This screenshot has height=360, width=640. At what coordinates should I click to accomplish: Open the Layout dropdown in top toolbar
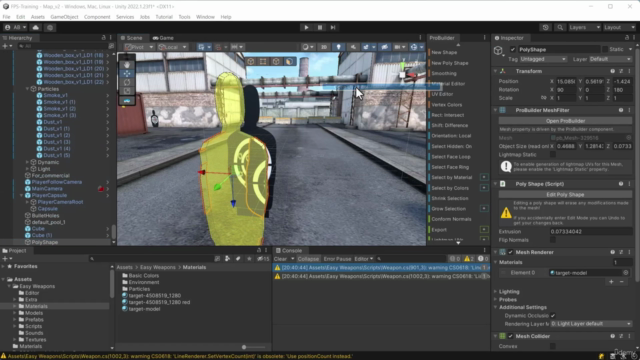[x=619, y=27]
